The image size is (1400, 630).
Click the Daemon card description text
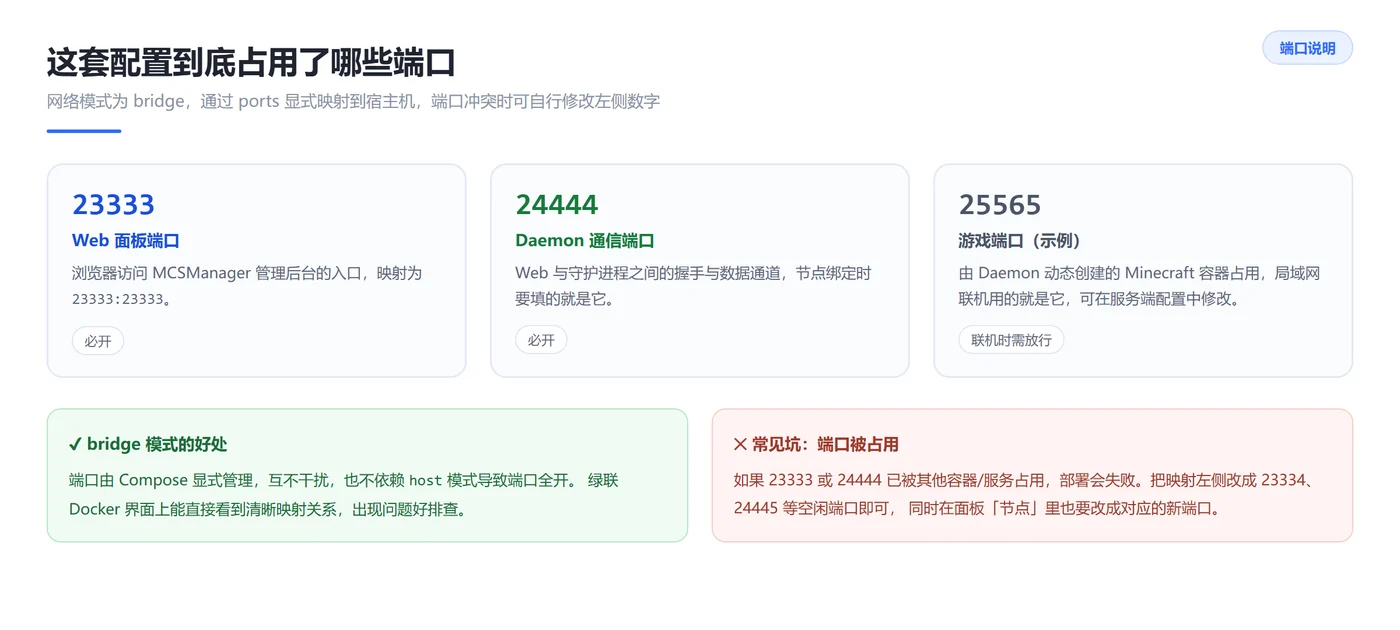[x=693, y=286]
